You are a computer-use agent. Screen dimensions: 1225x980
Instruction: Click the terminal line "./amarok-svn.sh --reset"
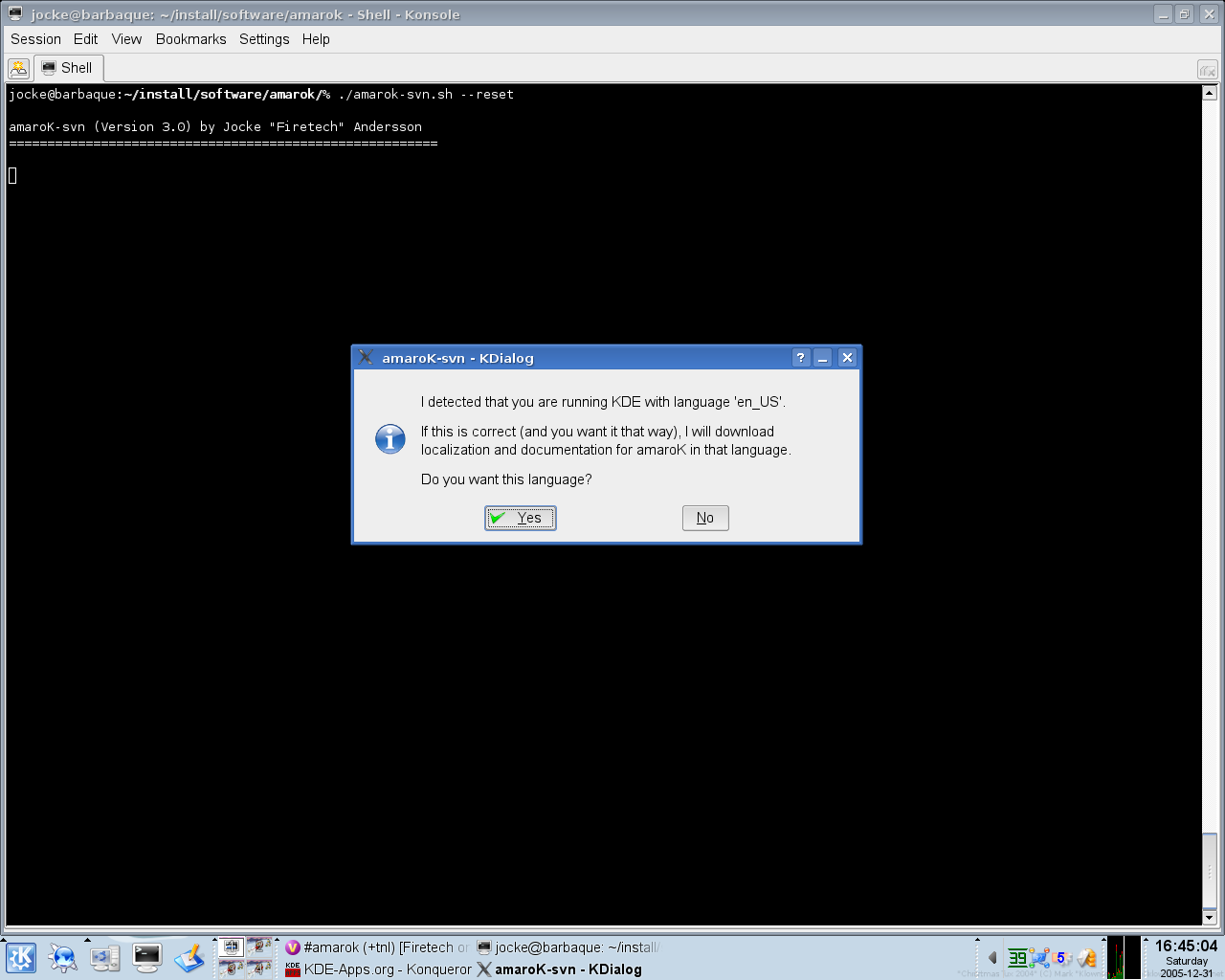point(426,95)
